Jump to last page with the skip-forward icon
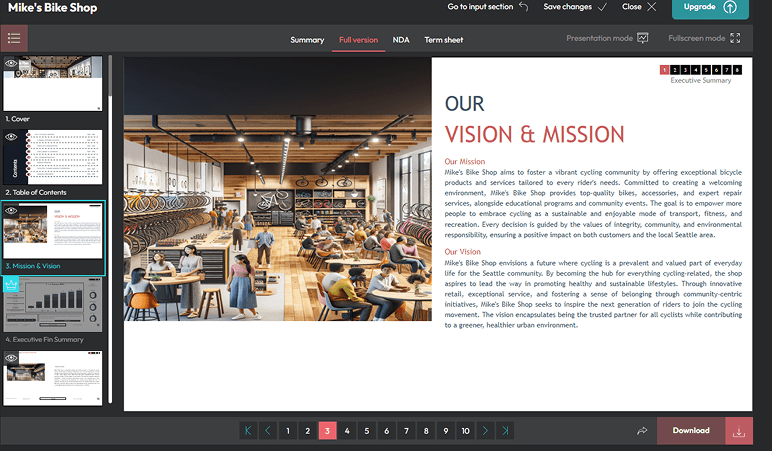 pyautogui.click(x=506, y=431)
